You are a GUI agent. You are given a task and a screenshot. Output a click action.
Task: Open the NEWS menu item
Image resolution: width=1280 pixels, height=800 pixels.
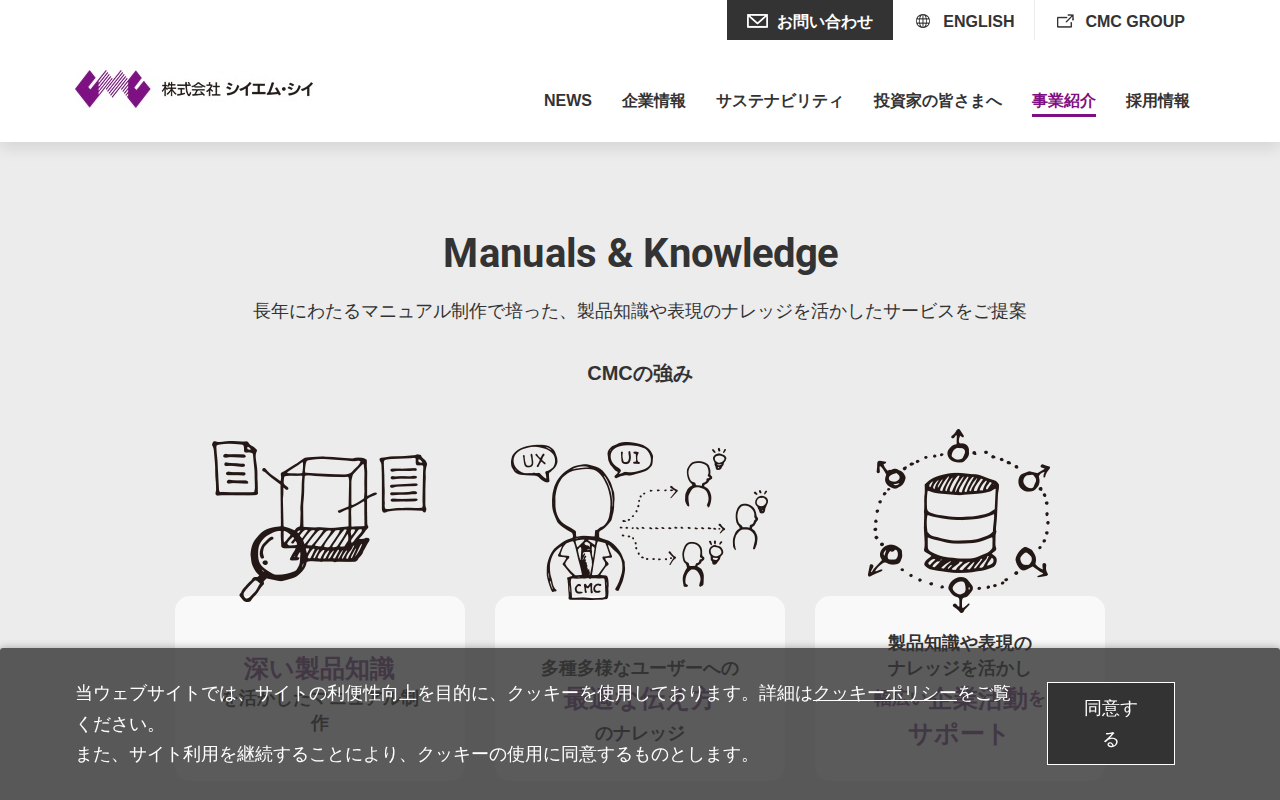point(568,101)
